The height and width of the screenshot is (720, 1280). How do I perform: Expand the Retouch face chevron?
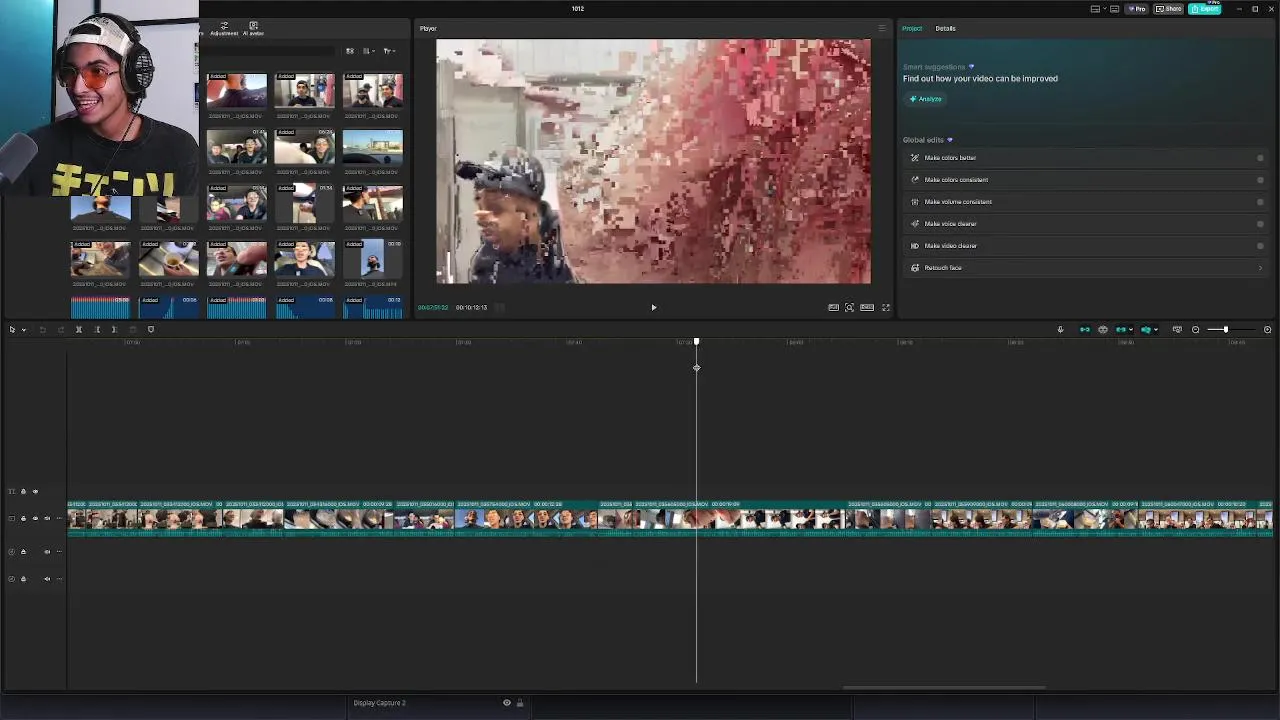[x=1260, y=268]
